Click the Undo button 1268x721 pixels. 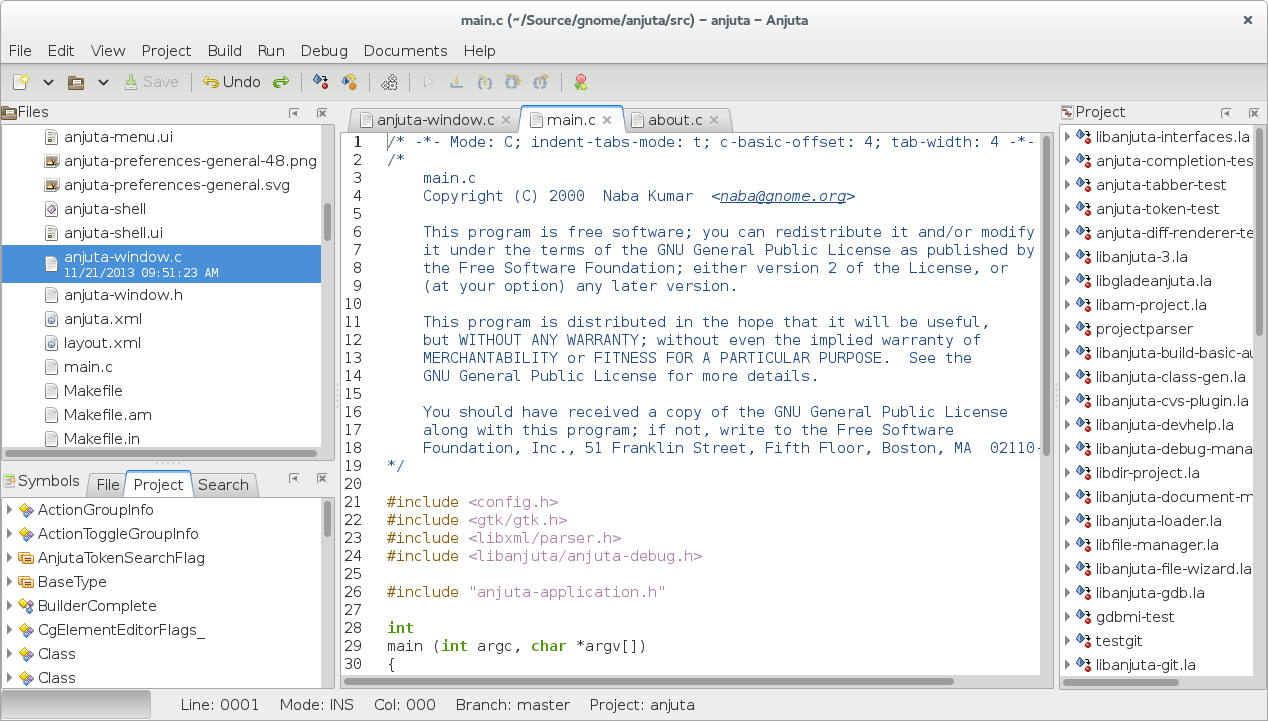click(x=232, y=82)
